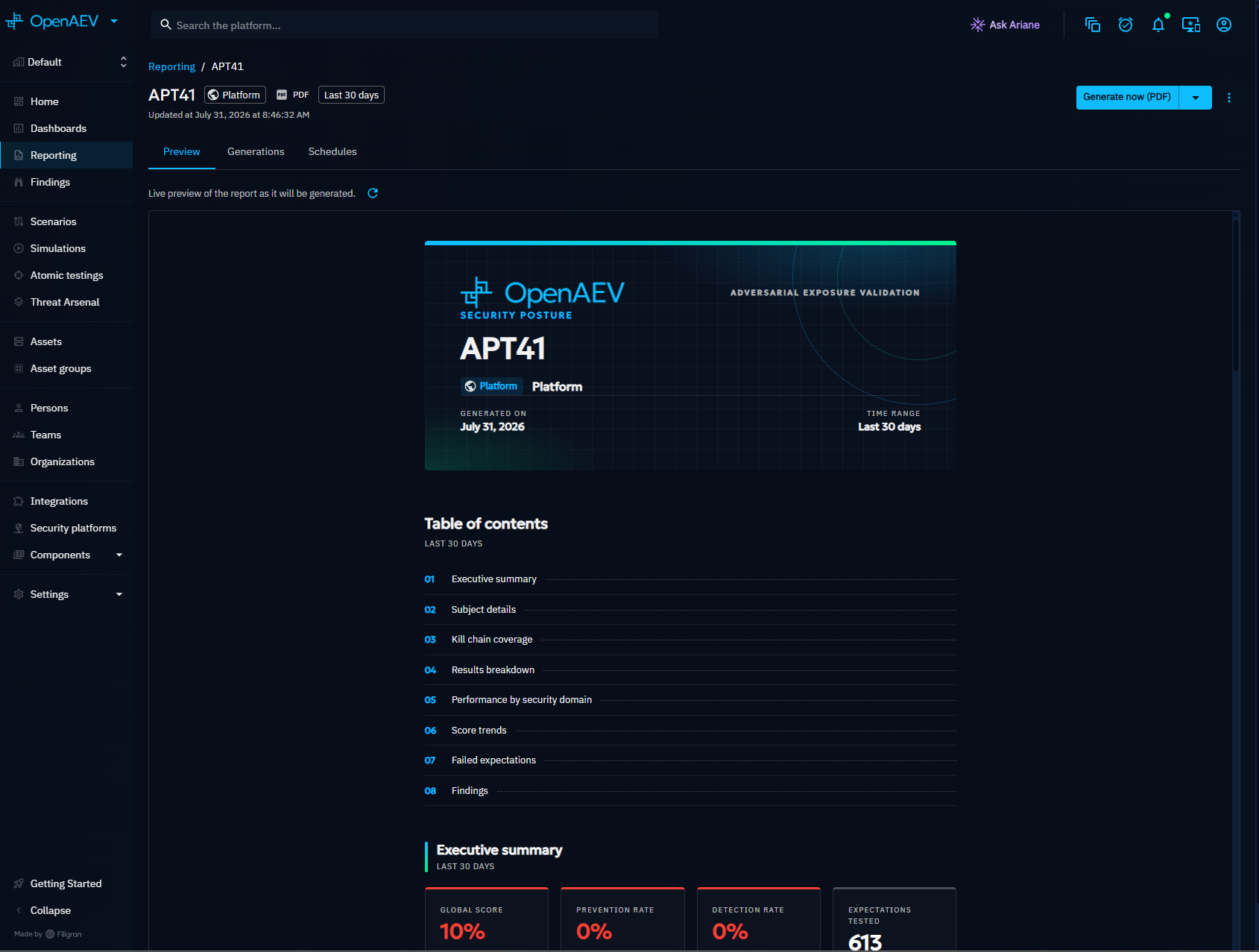Select Reporting in the sidebar
The image size is (1259, 952).
pyautogui.click(x=66, y=155)
